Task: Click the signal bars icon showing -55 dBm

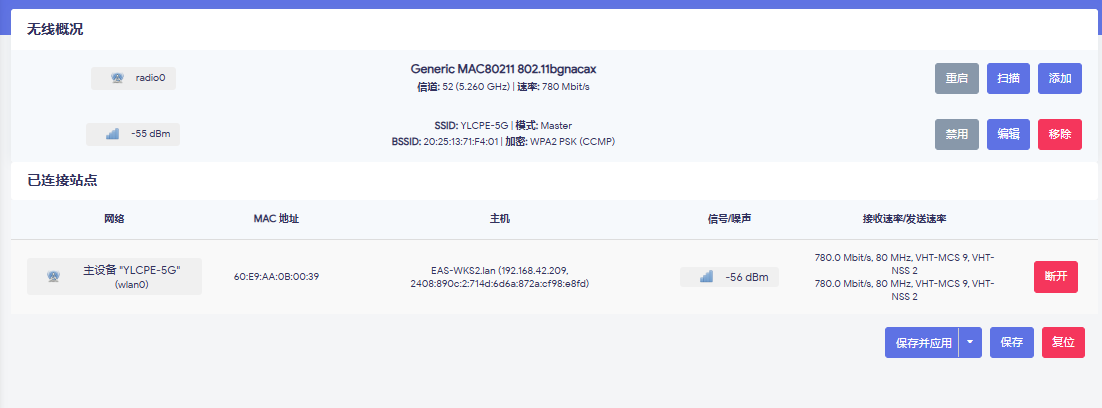Action: click(112, 134)
